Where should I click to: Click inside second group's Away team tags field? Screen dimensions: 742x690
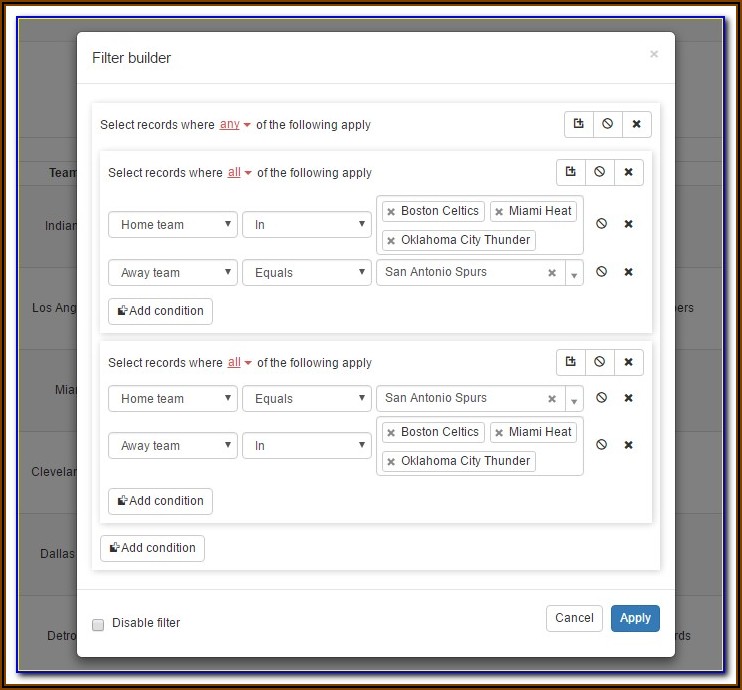558,460
